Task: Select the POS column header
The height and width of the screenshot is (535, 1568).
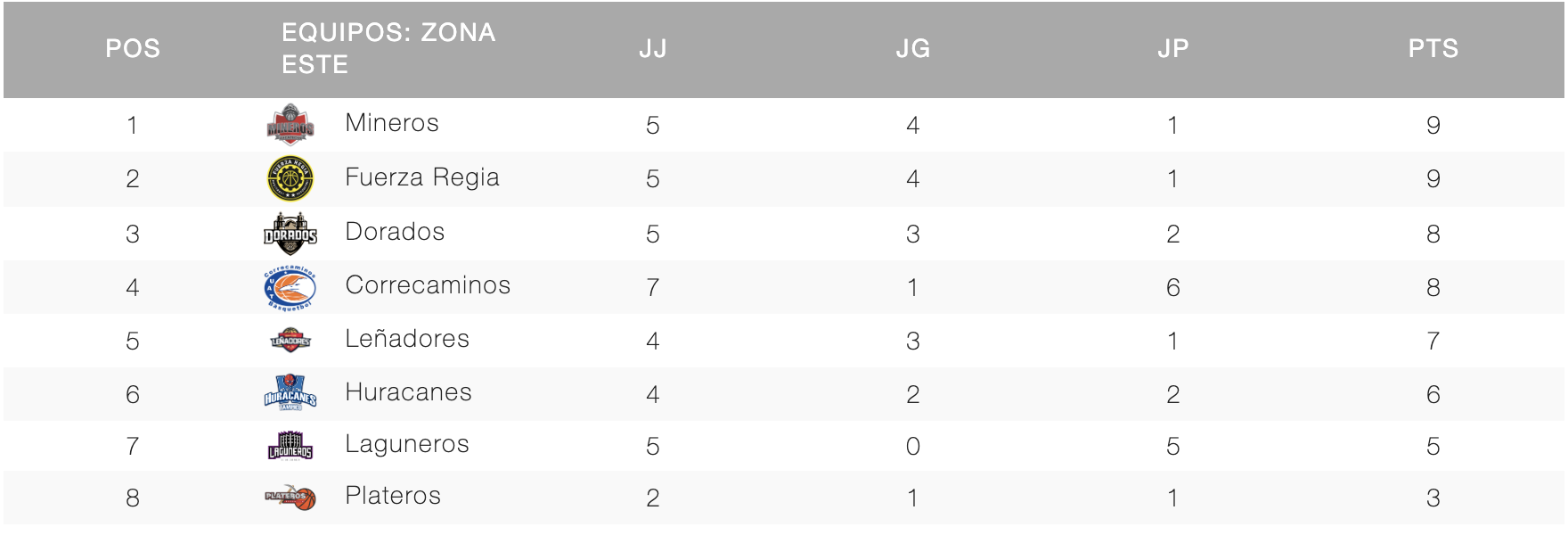Action: click(x=133, y=48)
